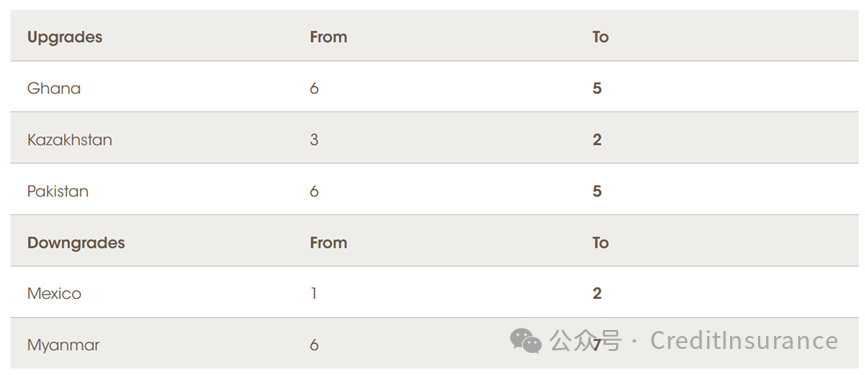Click Pakistan's To value 5
Screen dimensions: 865x375
[x=597, y=191]
